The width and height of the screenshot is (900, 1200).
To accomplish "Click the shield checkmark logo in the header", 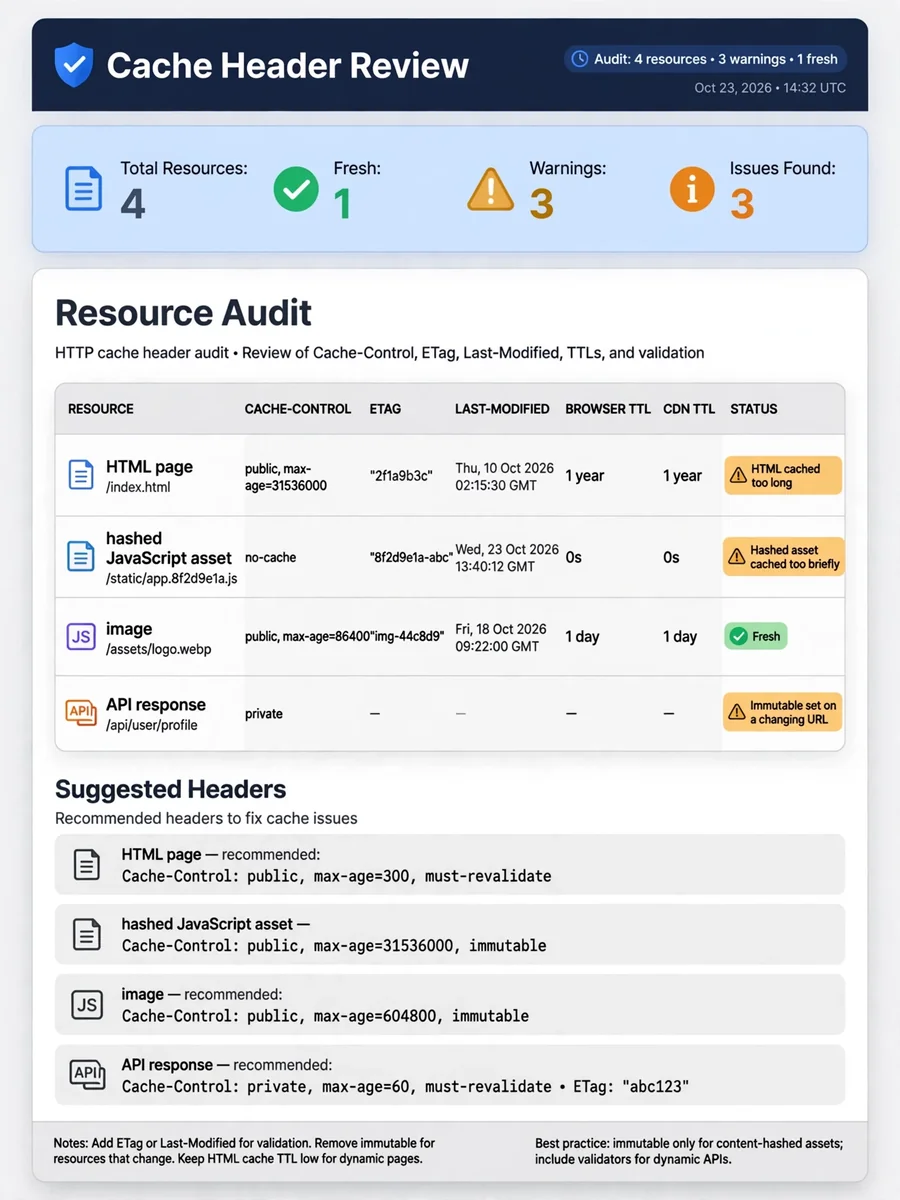I will 72,65.
